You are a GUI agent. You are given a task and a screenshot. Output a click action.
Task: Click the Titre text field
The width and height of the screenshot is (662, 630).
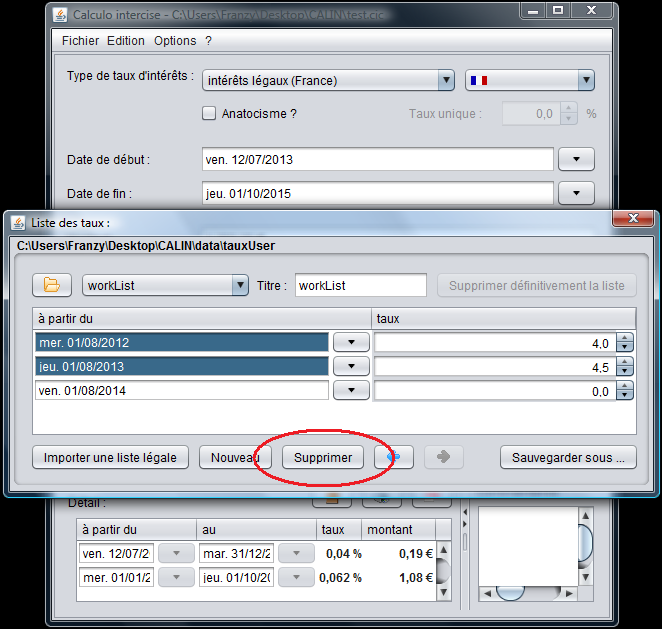[361, 285]
